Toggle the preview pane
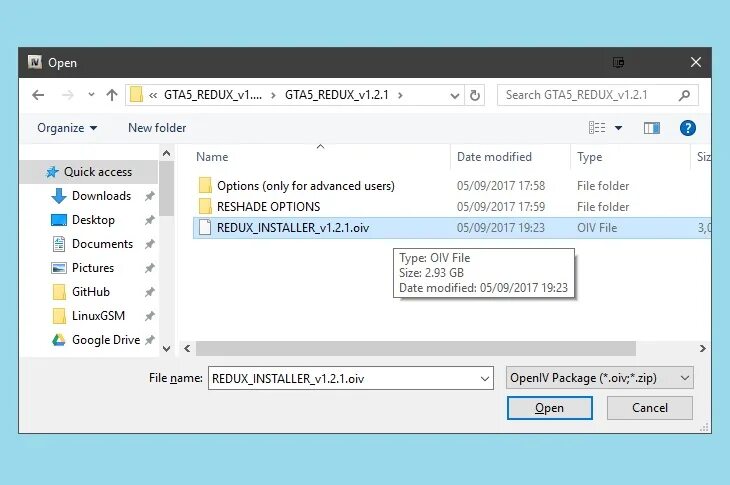The width and height of the screenshot is (730, 485). point(652,128)
